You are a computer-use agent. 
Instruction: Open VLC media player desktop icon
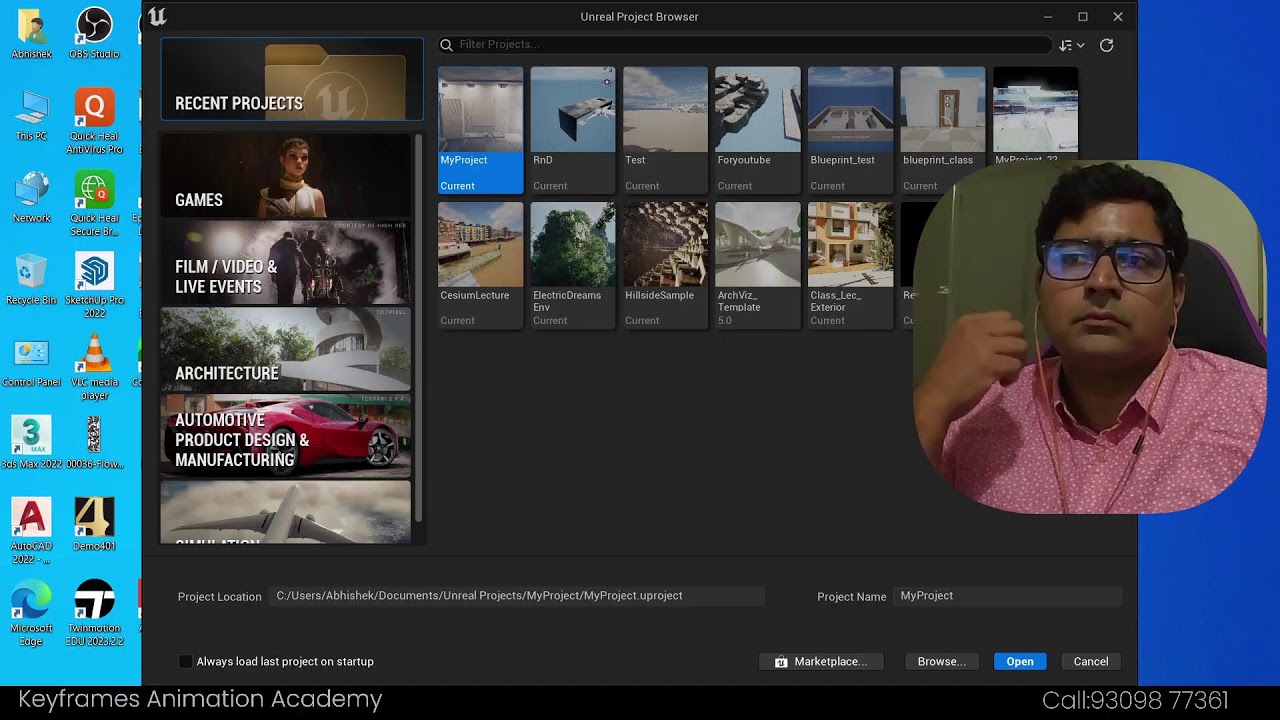coord(94,368)
